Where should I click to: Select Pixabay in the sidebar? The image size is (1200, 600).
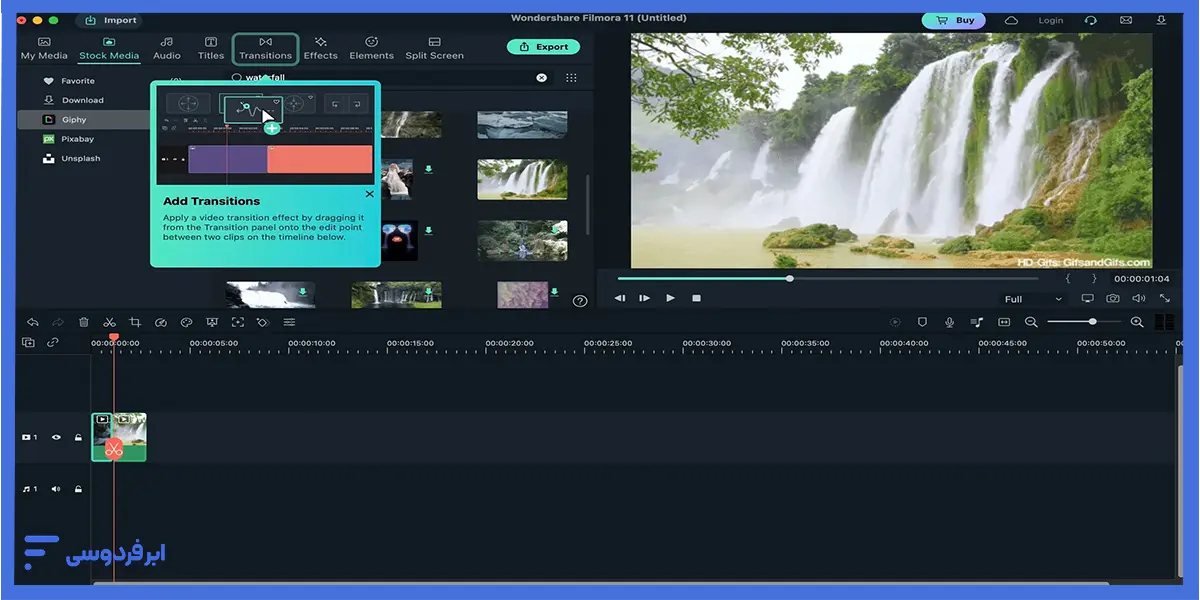69,139
